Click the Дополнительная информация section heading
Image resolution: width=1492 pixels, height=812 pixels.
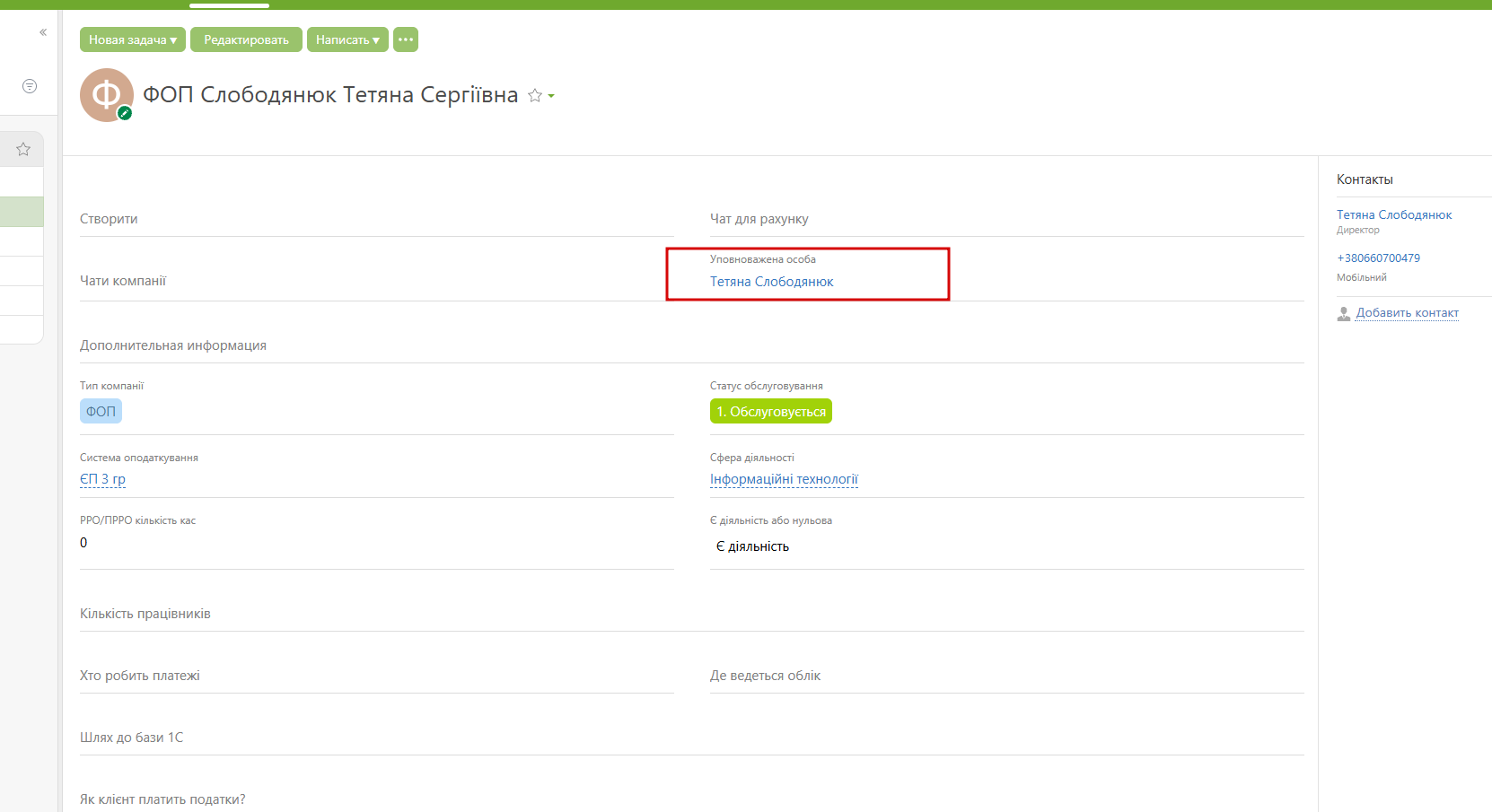pos(173,345)
